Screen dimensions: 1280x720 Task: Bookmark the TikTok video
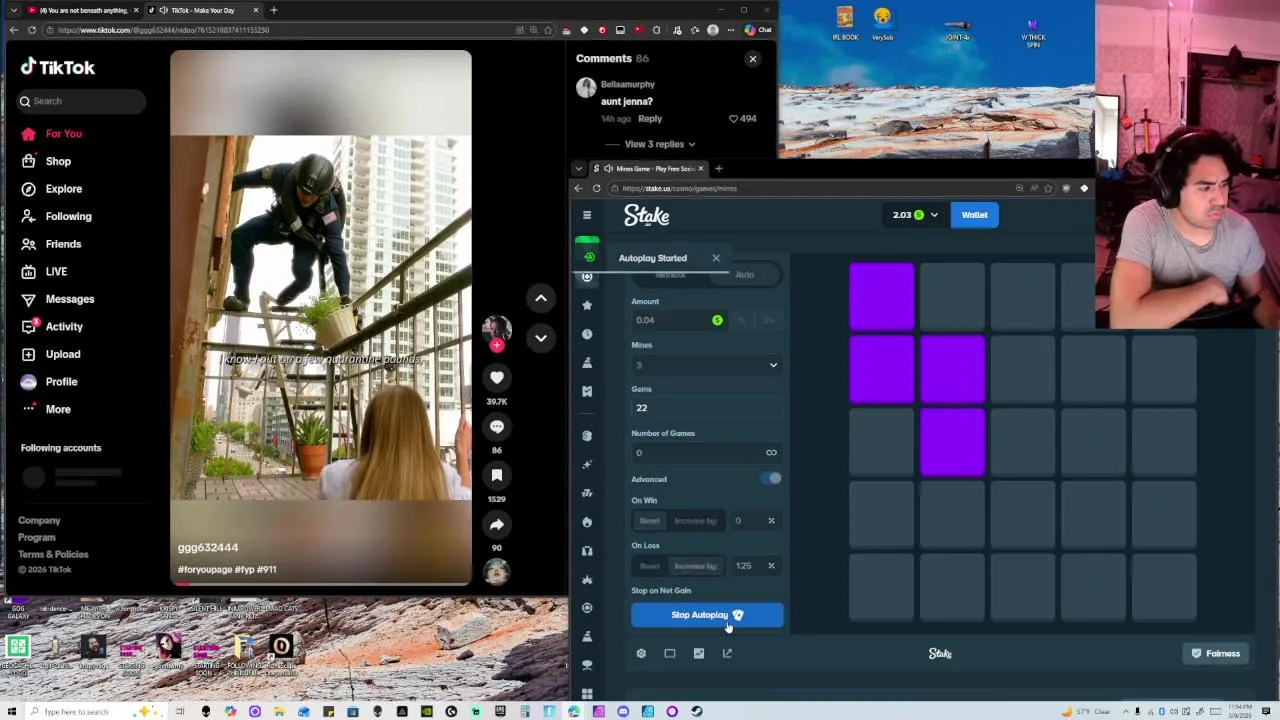tap(497, 475)
